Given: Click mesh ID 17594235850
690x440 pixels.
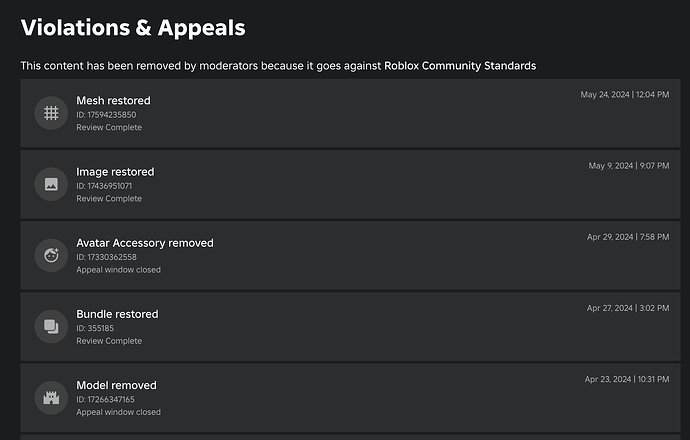Looking at the screenshot, I should tap(106, 115).
